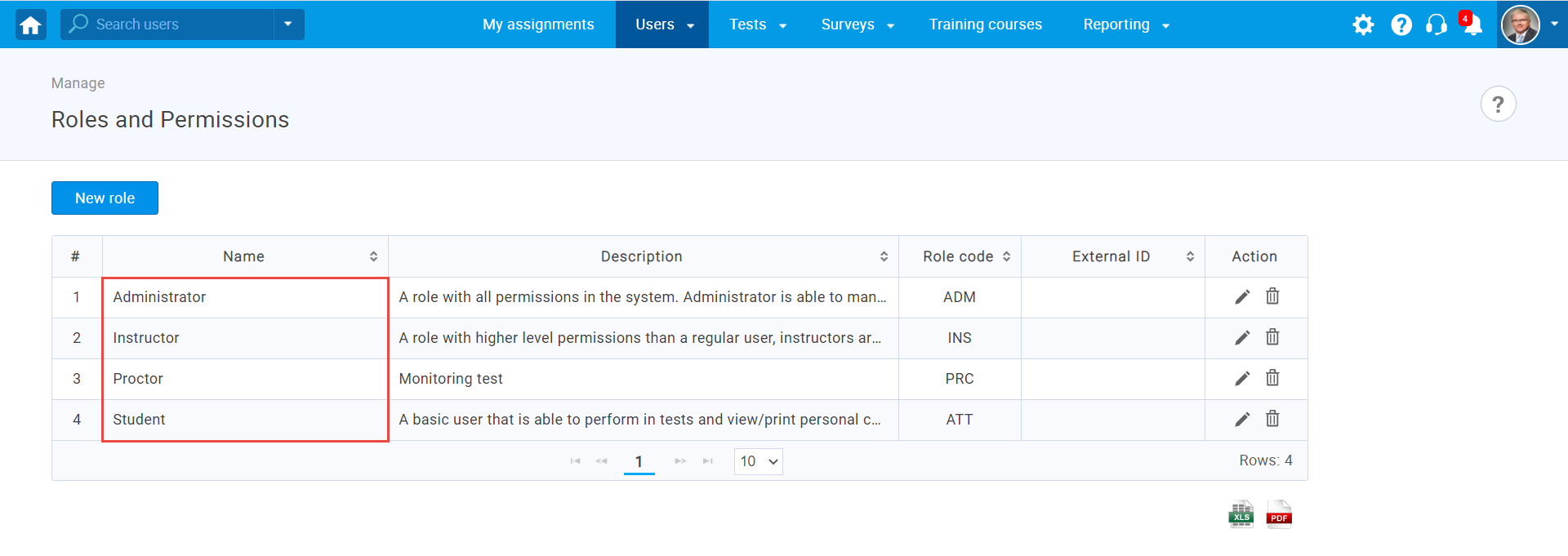Viewport: 1568px width, 556px height.
Task: Click the Student role name
Action: (139, 420)
